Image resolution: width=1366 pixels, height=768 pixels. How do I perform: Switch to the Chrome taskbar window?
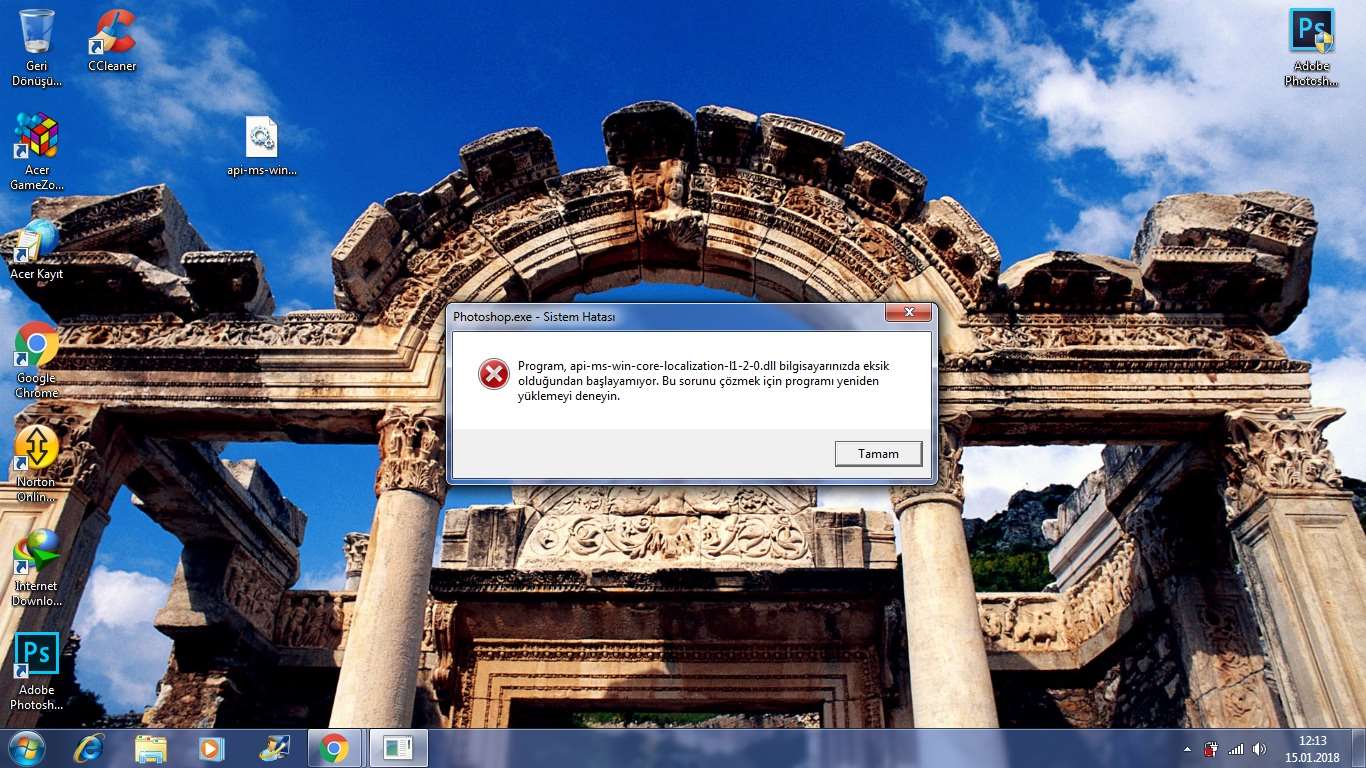coord(334,748)
